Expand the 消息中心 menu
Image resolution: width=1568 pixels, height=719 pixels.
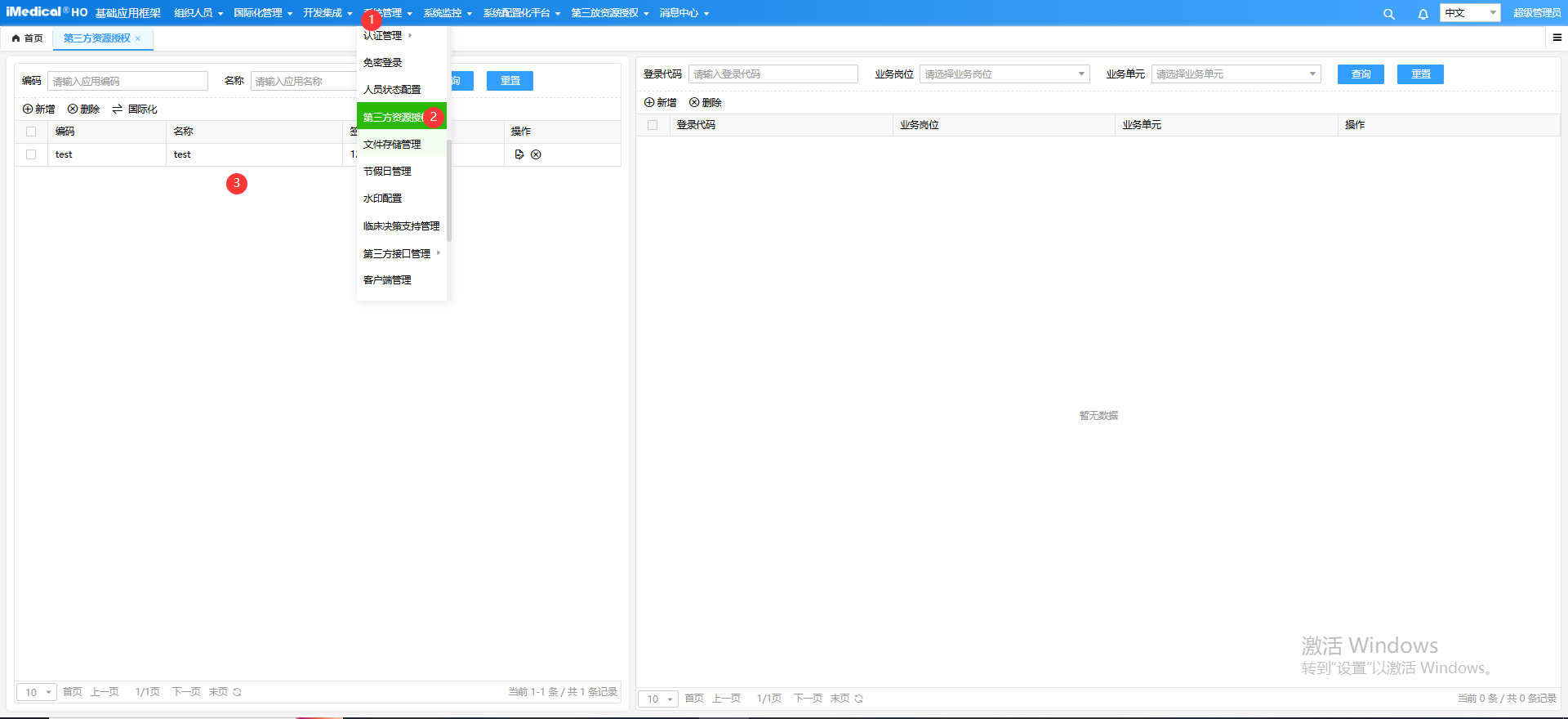tap(684, 13)
